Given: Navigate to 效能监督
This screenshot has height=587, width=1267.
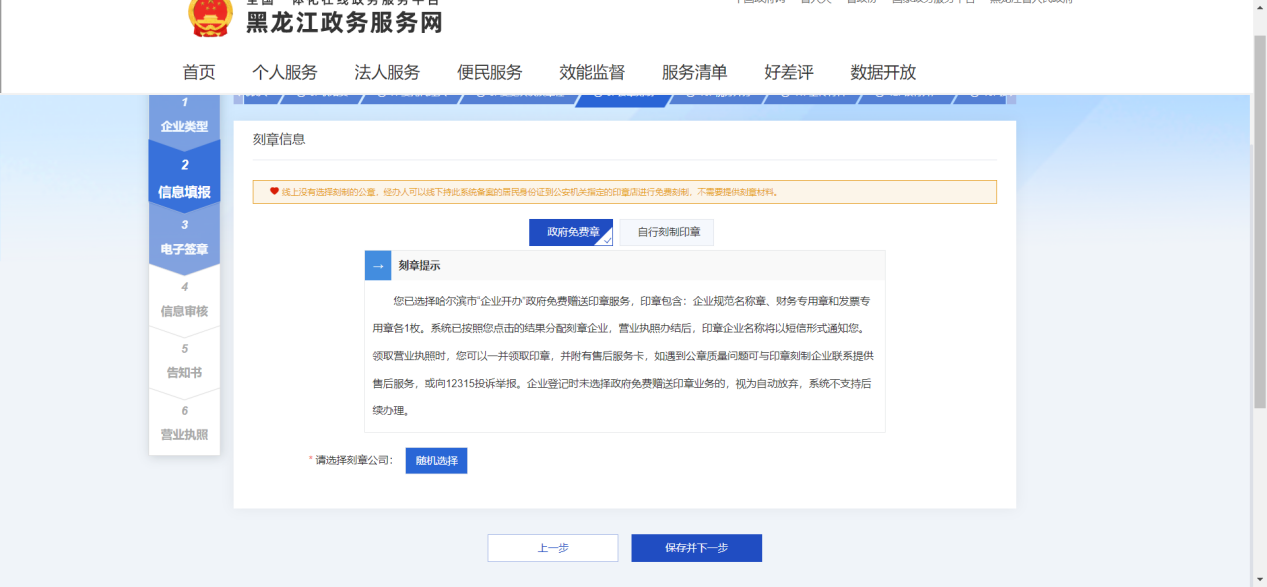Looking at the screenshot, I should pyautogui.click(x=592, y=72).
